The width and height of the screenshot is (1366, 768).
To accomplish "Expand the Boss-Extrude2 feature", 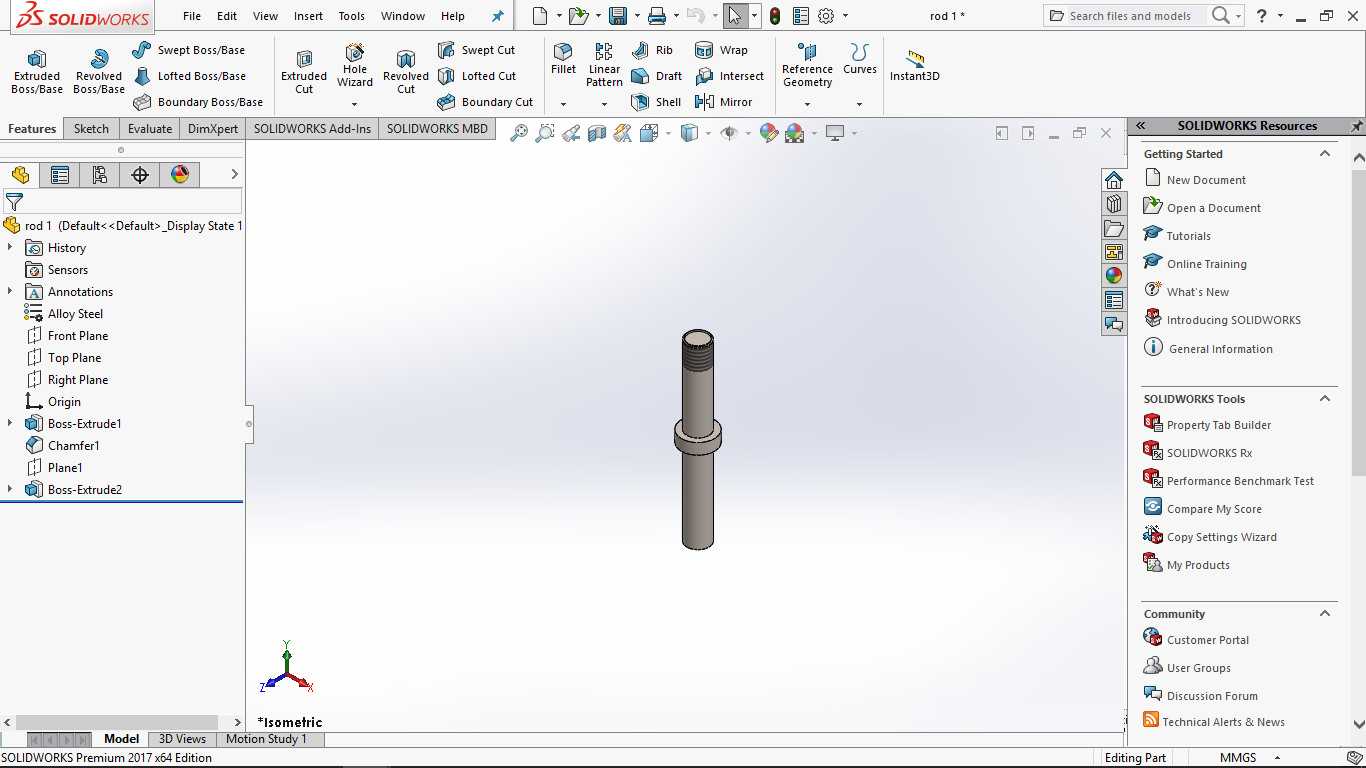I will 10,490.
